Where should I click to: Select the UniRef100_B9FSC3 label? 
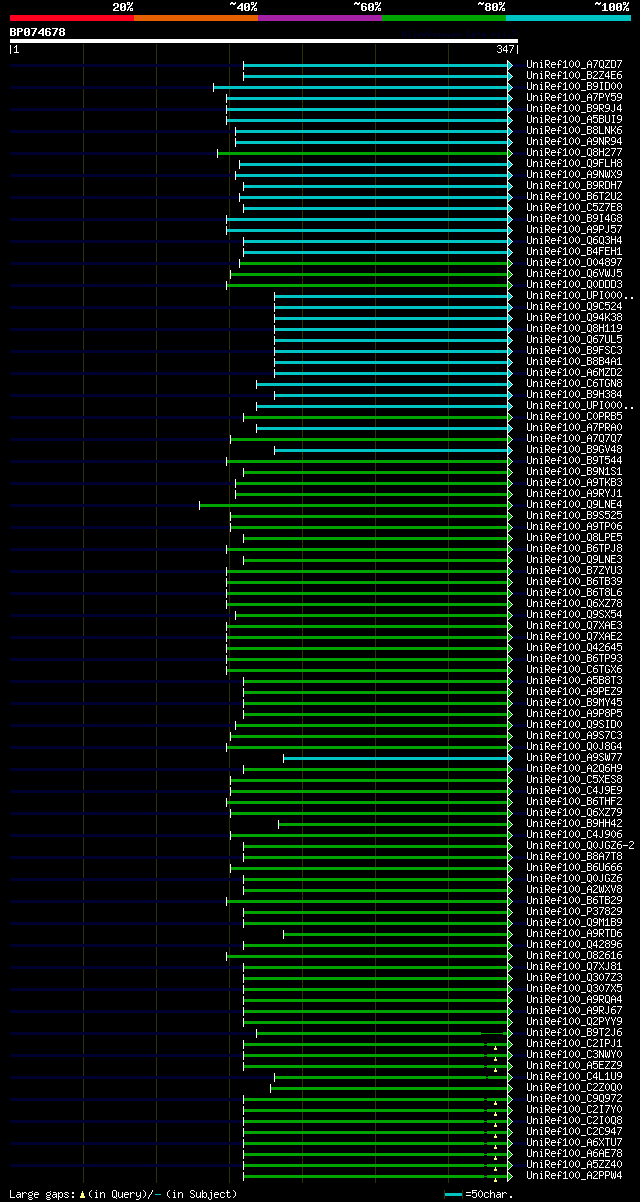[574, 350]
